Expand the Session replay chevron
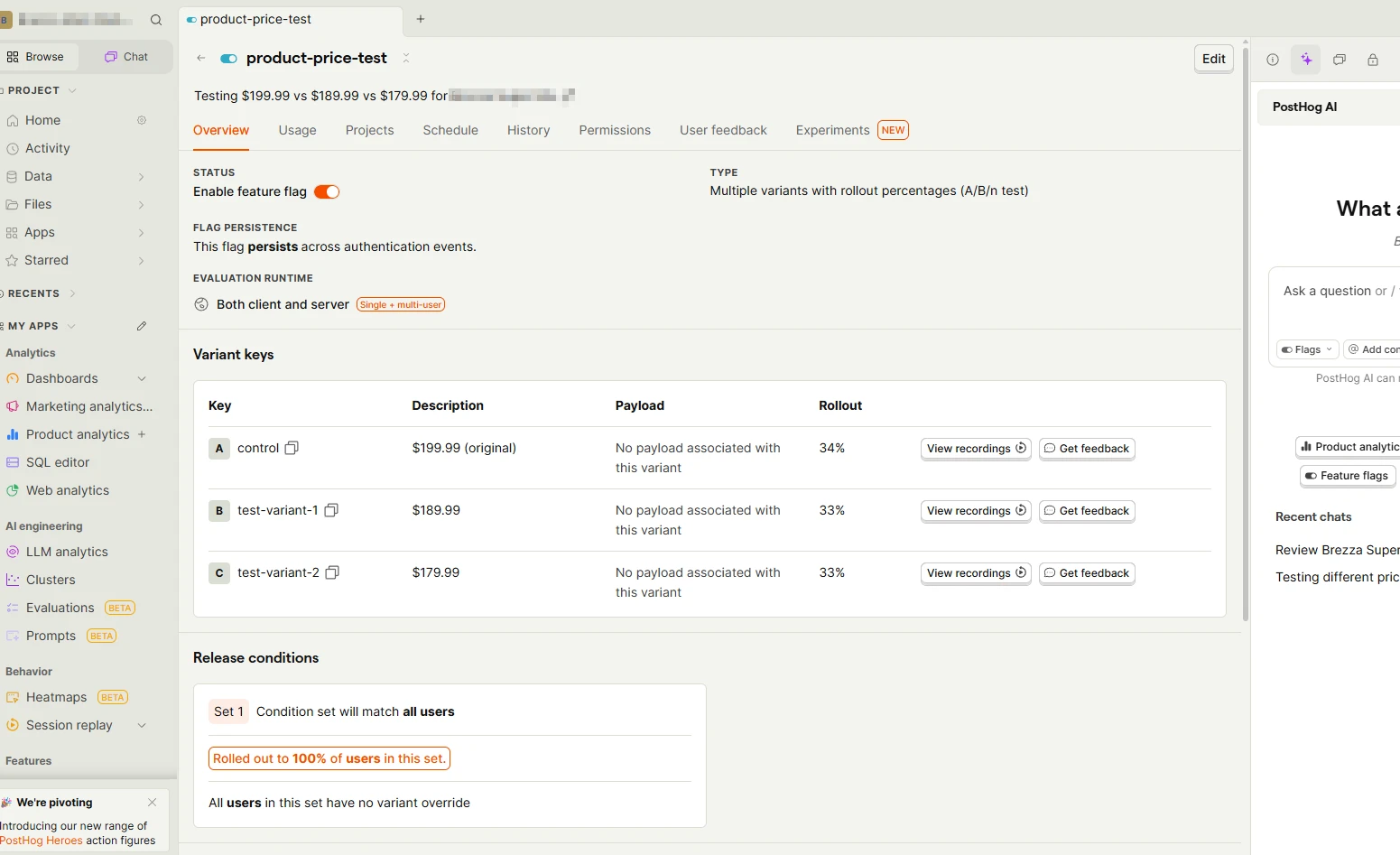 [142, 725]
